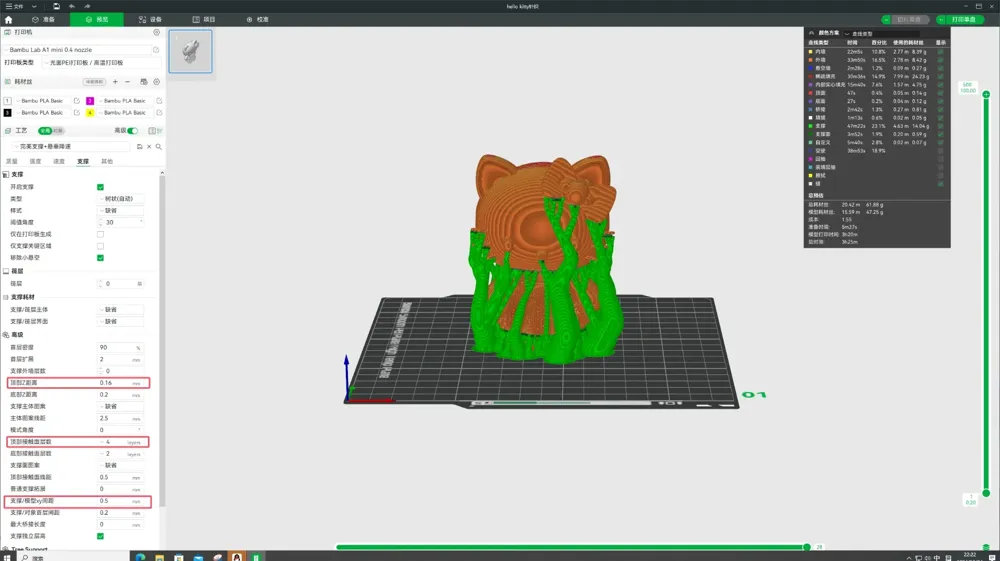Screen dimensions: 1000x561
Task: Edit filament 3 Bambu PLA Basic preset
Action: (x=77, y=112)
